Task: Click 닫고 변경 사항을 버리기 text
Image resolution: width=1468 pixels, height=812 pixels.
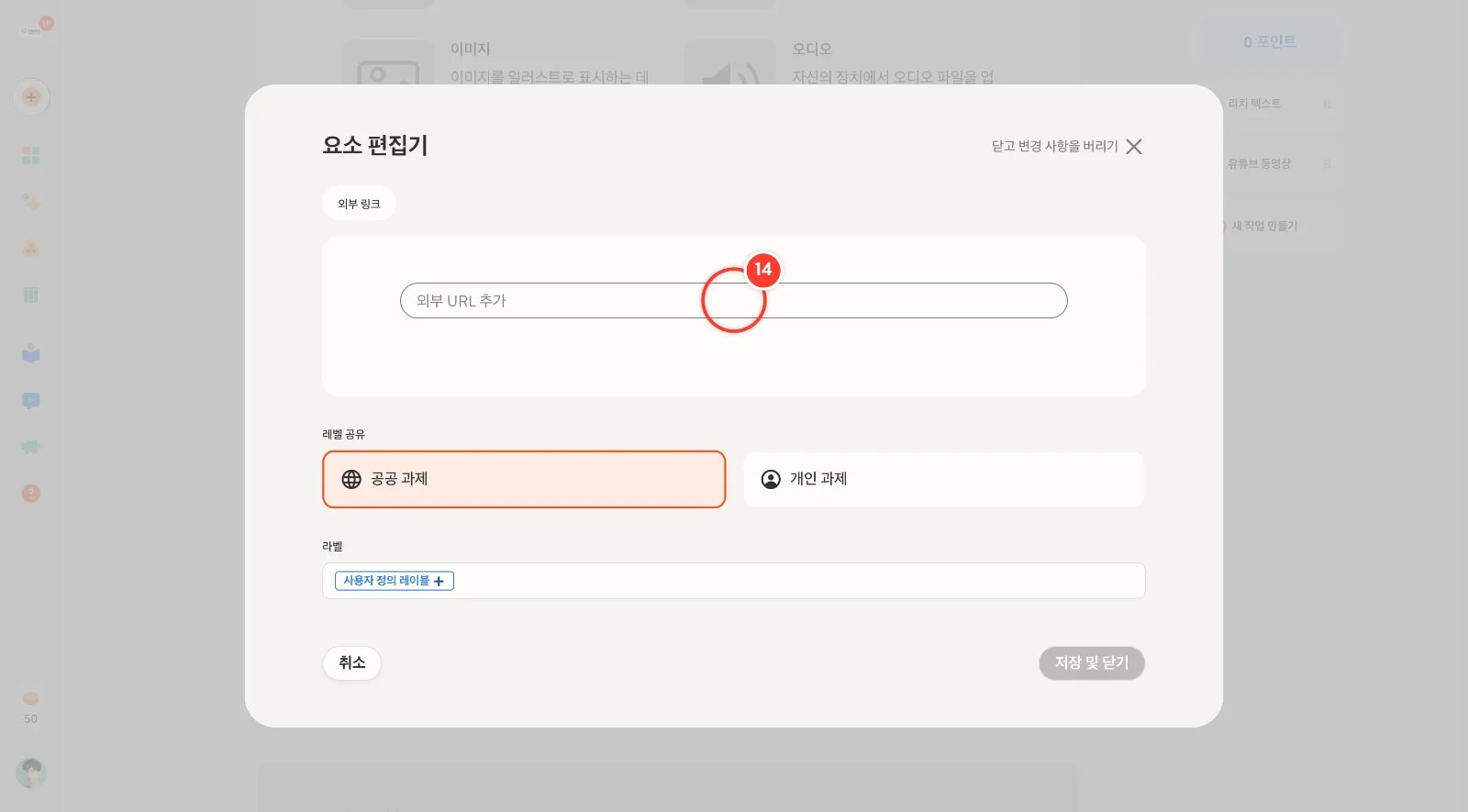Action: (x=1054, y=147)
